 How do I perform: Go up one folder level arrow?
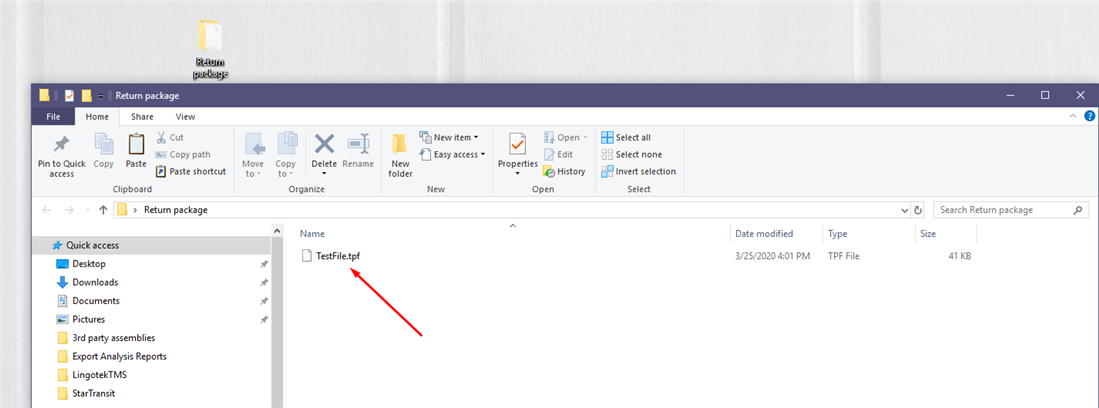pos(103,210)
